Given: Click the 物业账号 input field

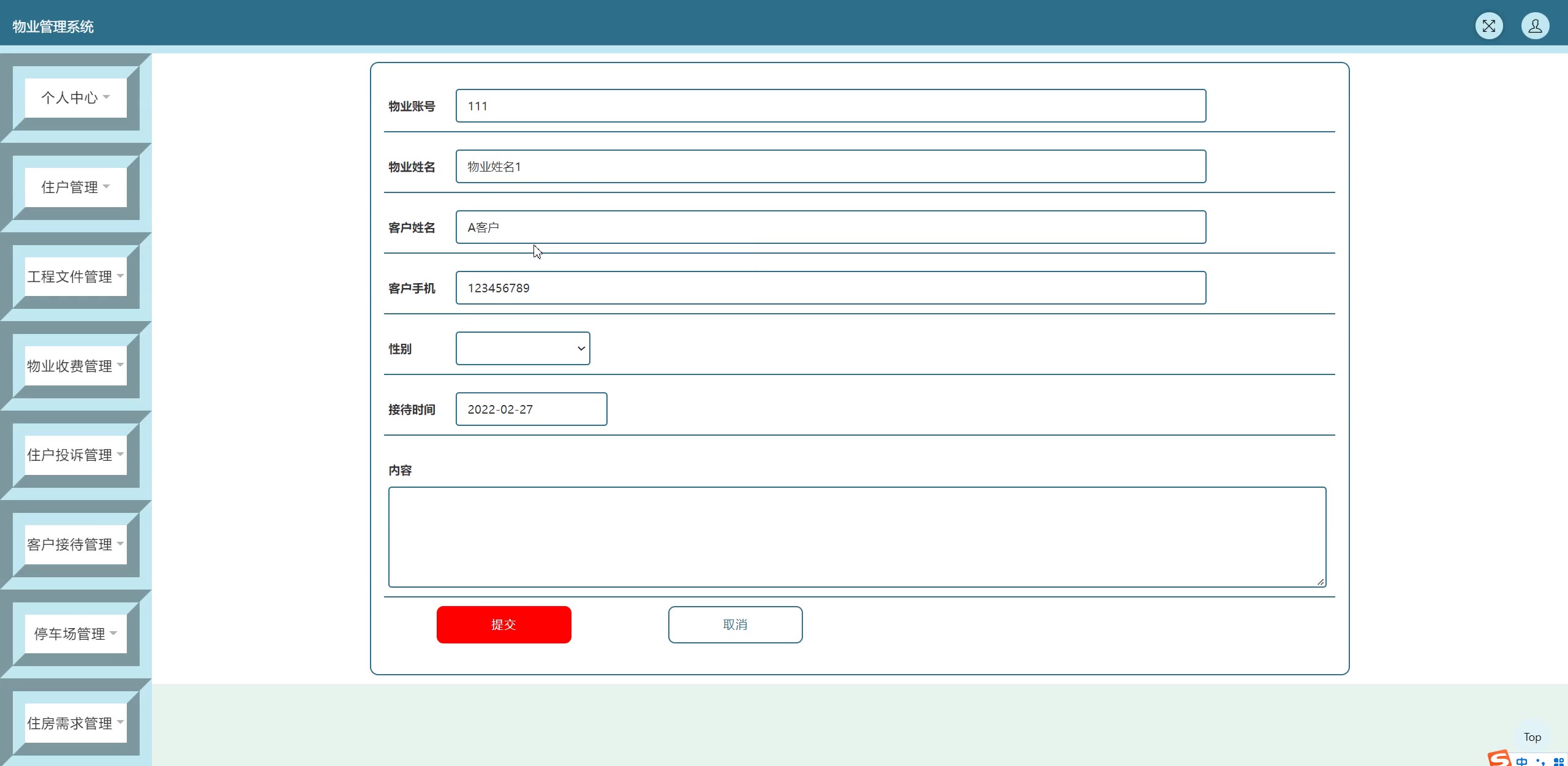Looking at the screenshot, I should coord(831,105).
